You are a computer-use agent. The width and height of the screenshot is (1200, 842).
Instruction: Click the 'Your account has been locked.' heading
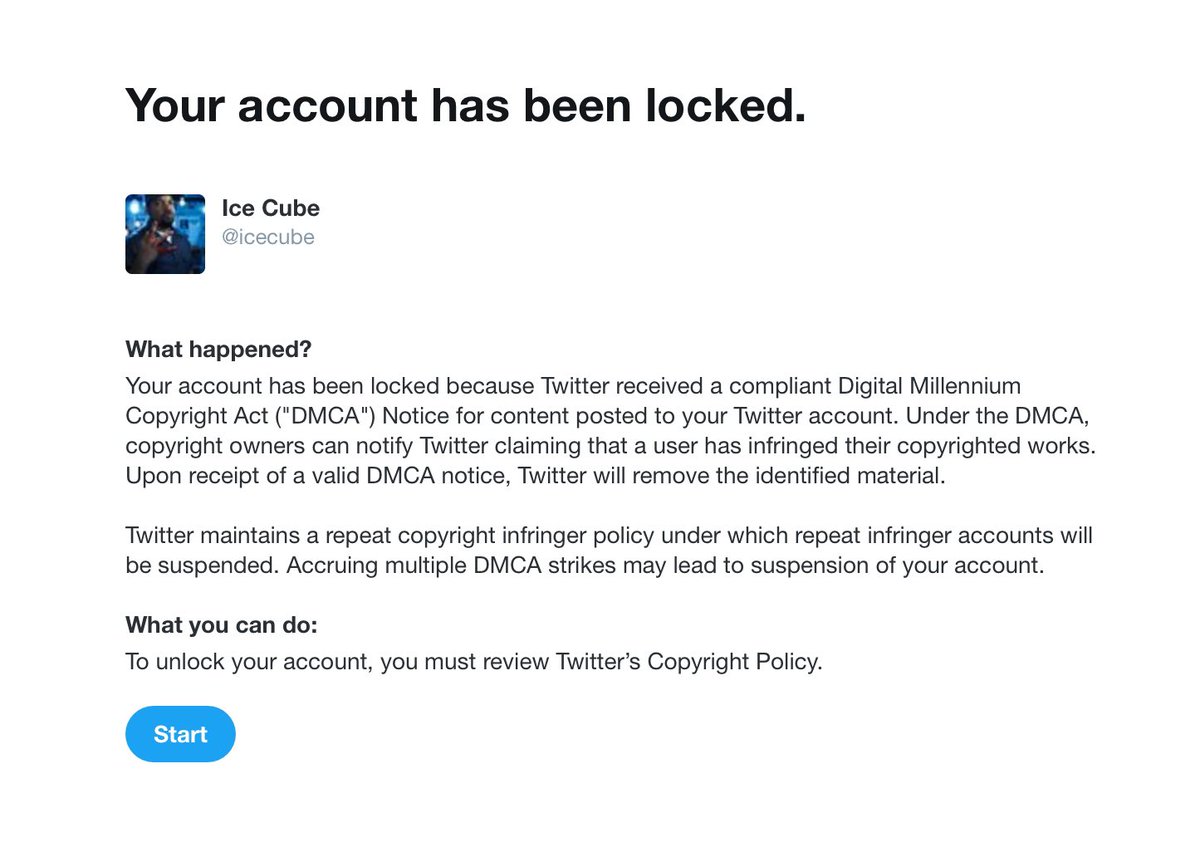click(x=465, y=105)
